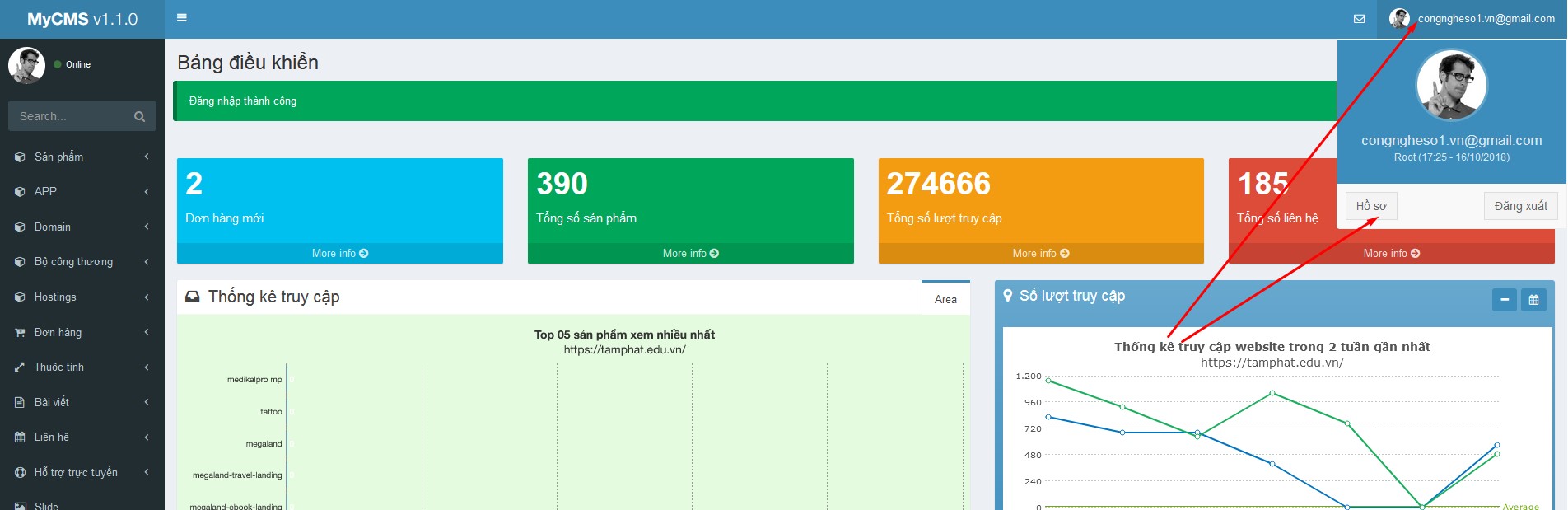The height and width of the screenshot is (510, 1568).
Task: Click the Đơn hàng shopping cart icon
Action: pos(20,333)
